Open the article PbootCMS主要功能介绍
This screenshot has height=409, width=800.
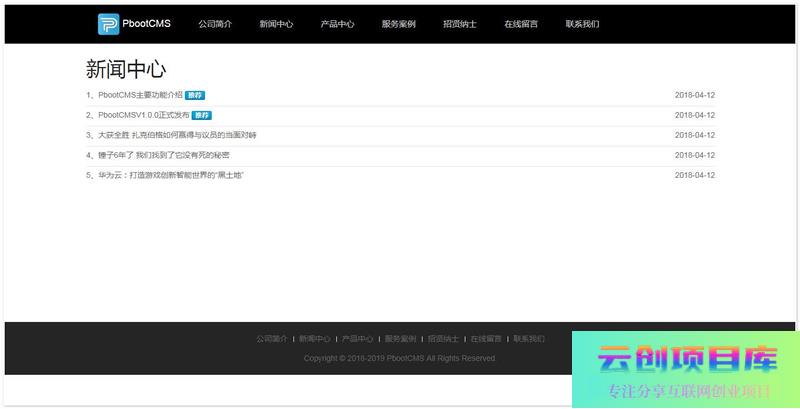coord(140,95)
